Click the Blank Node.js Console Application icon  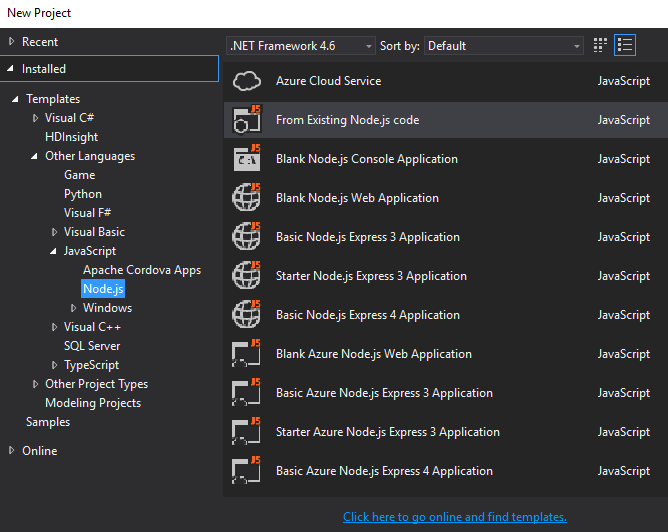tap(247, 158)
